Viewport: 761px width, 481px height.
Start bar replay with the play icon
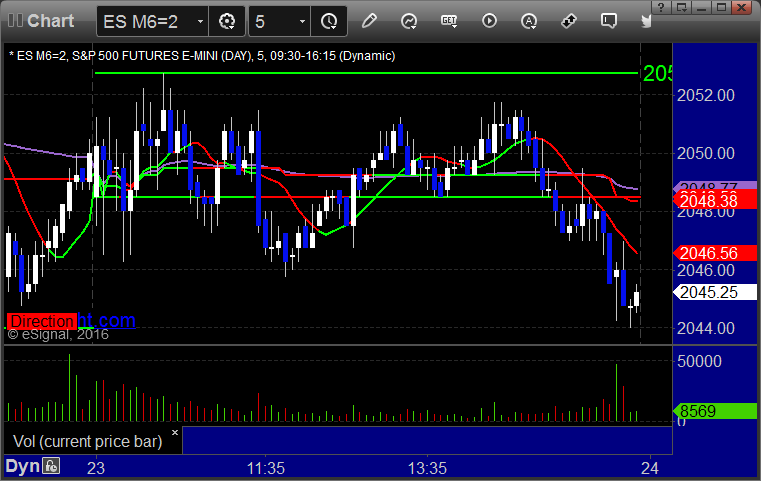(x=489, y=21)
